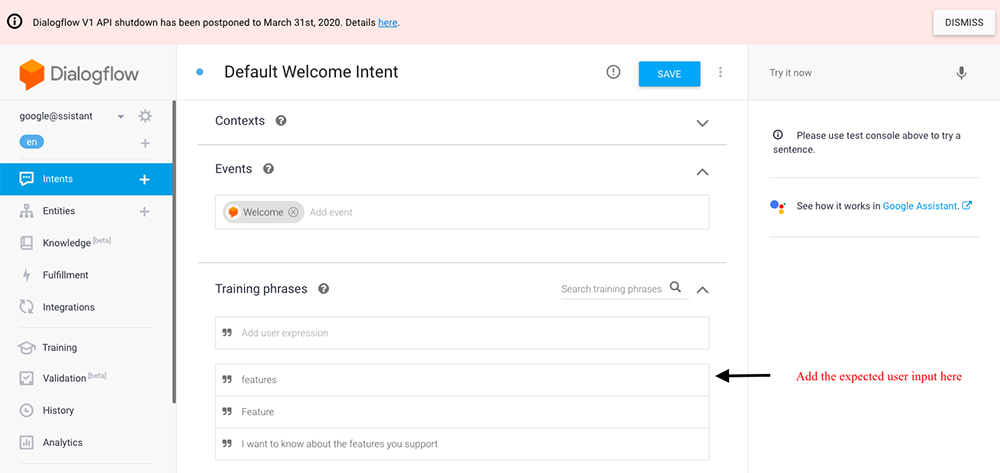Open the Fulfillment page
This screenshot has width=1000, height=473.
coord(65,275)
